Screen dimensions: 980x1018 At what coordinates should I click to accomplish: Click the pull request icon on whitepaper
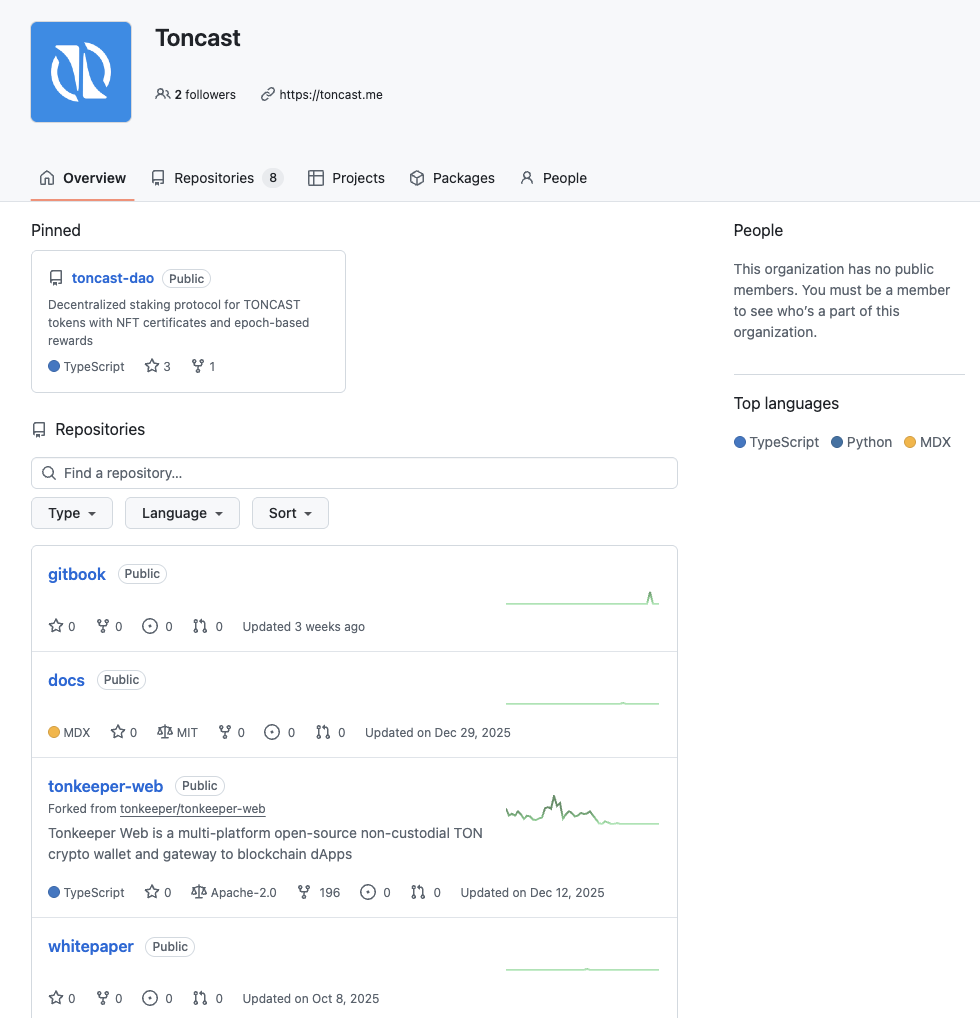click(x=202, y=998)
